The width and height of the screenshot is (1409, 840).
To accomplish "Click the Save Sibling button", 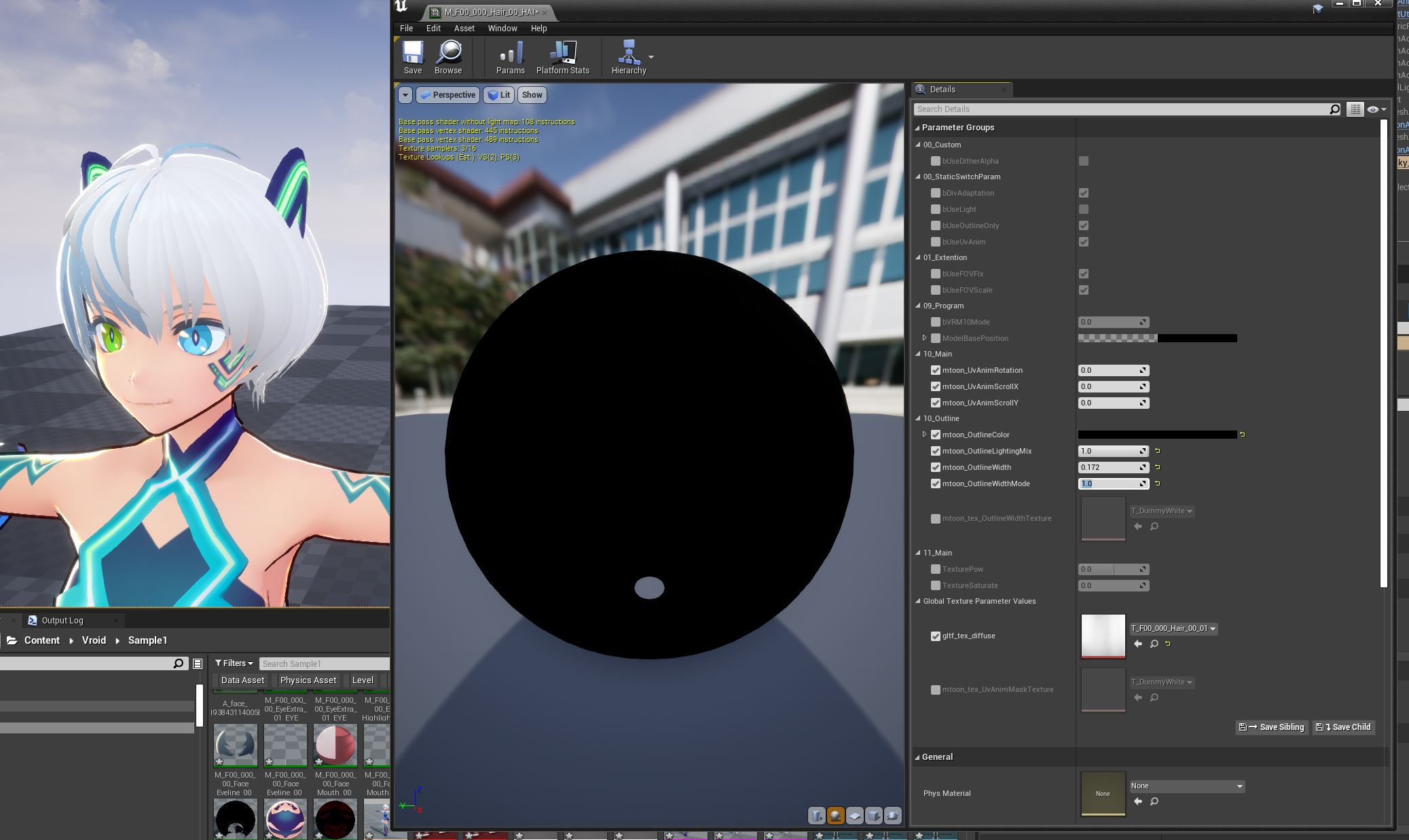I will coord(1272,727).
